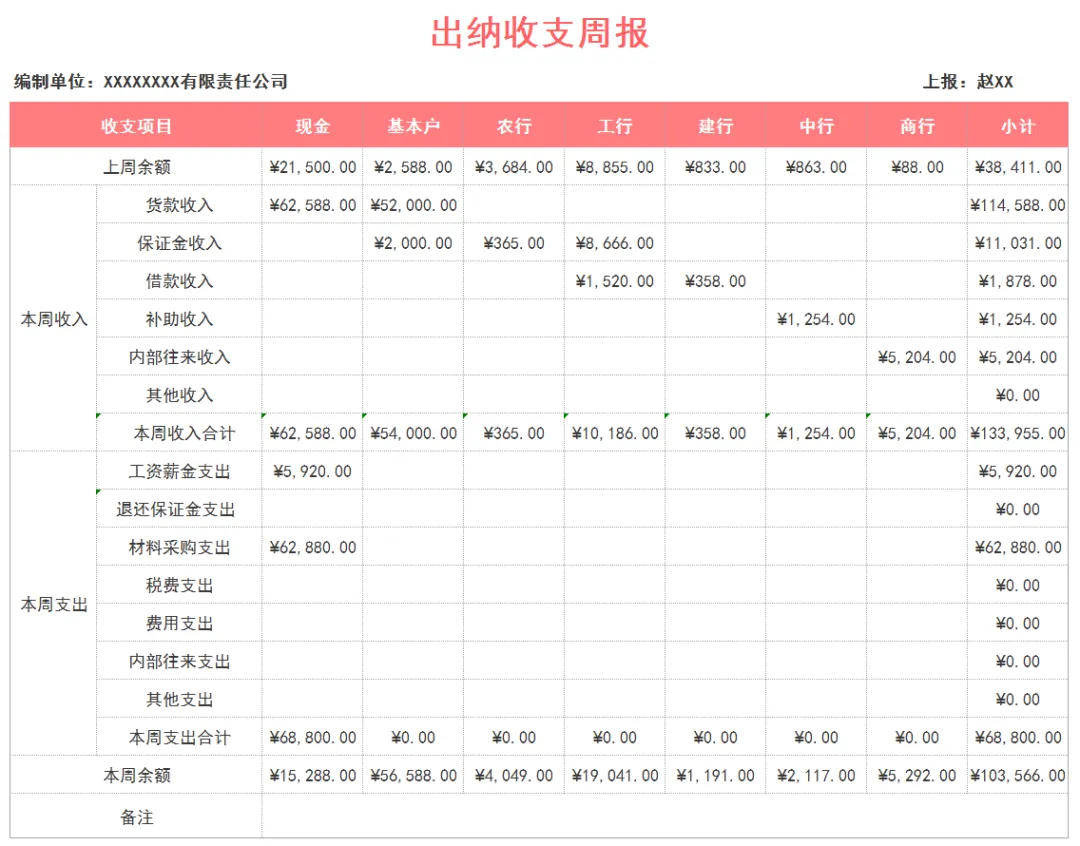This screenshot has width=1080, height=846.
Task: Click the ¥5,204.00 cell under 商行 in 内部往来收入
Action: [917, 357]
